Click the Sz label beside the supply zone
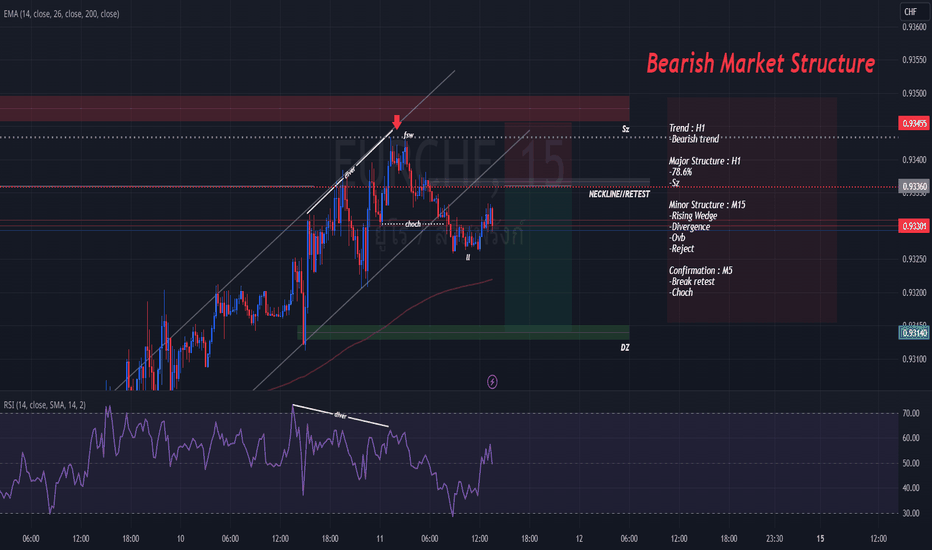The image size is (932, 550). [625, 129]
